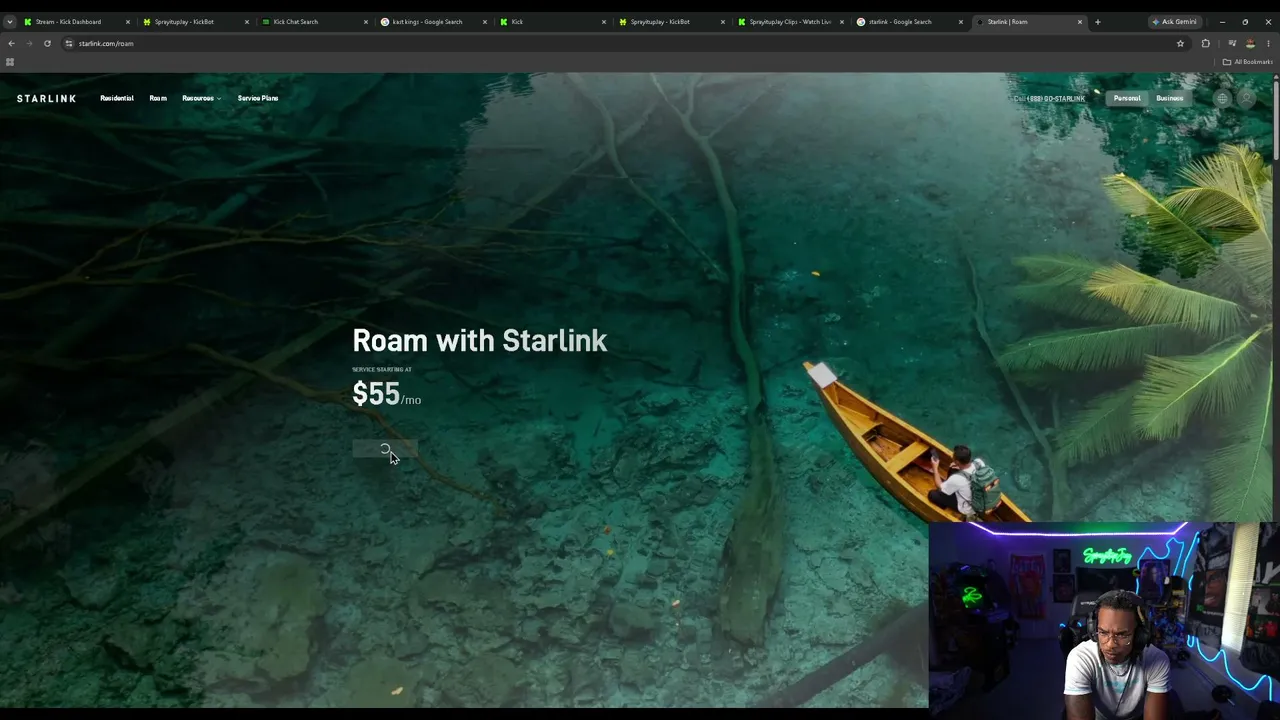Open the tab search dropdown arrow
This screenshot has height=720, width=1280.
click(10, 22)
